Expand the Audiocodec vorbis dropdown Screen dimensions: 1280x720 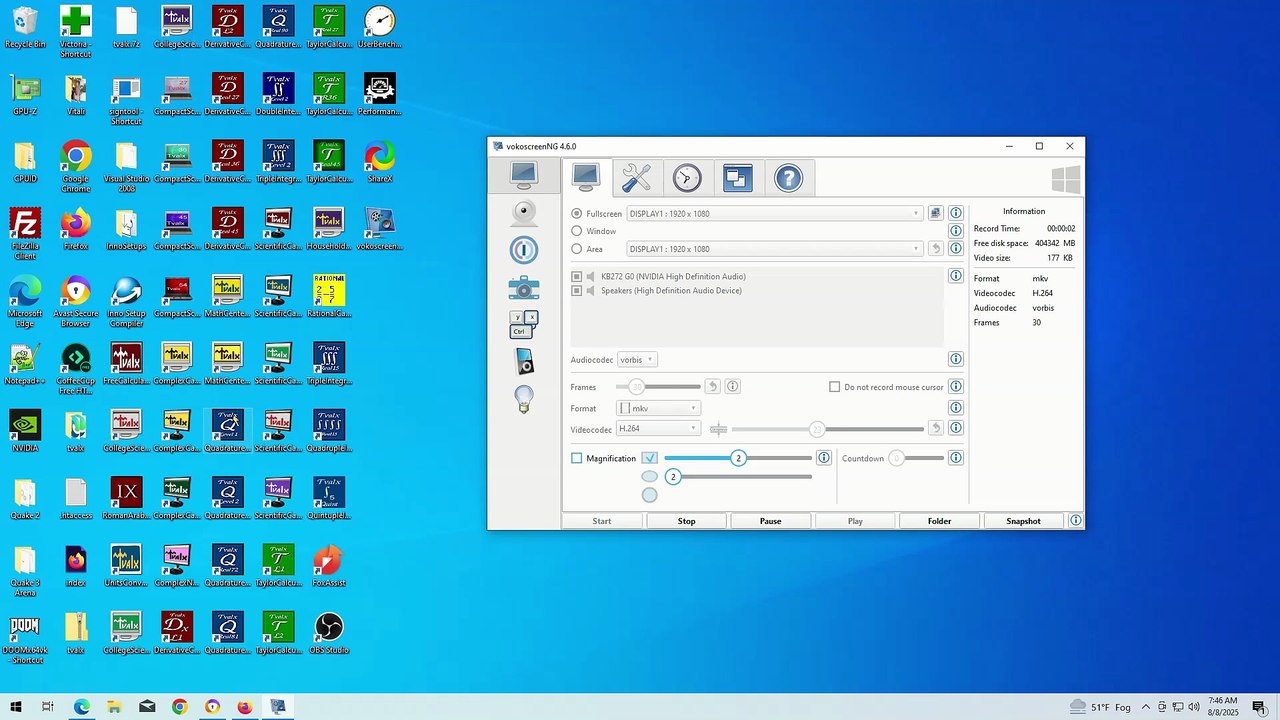[x=637, y=360]
